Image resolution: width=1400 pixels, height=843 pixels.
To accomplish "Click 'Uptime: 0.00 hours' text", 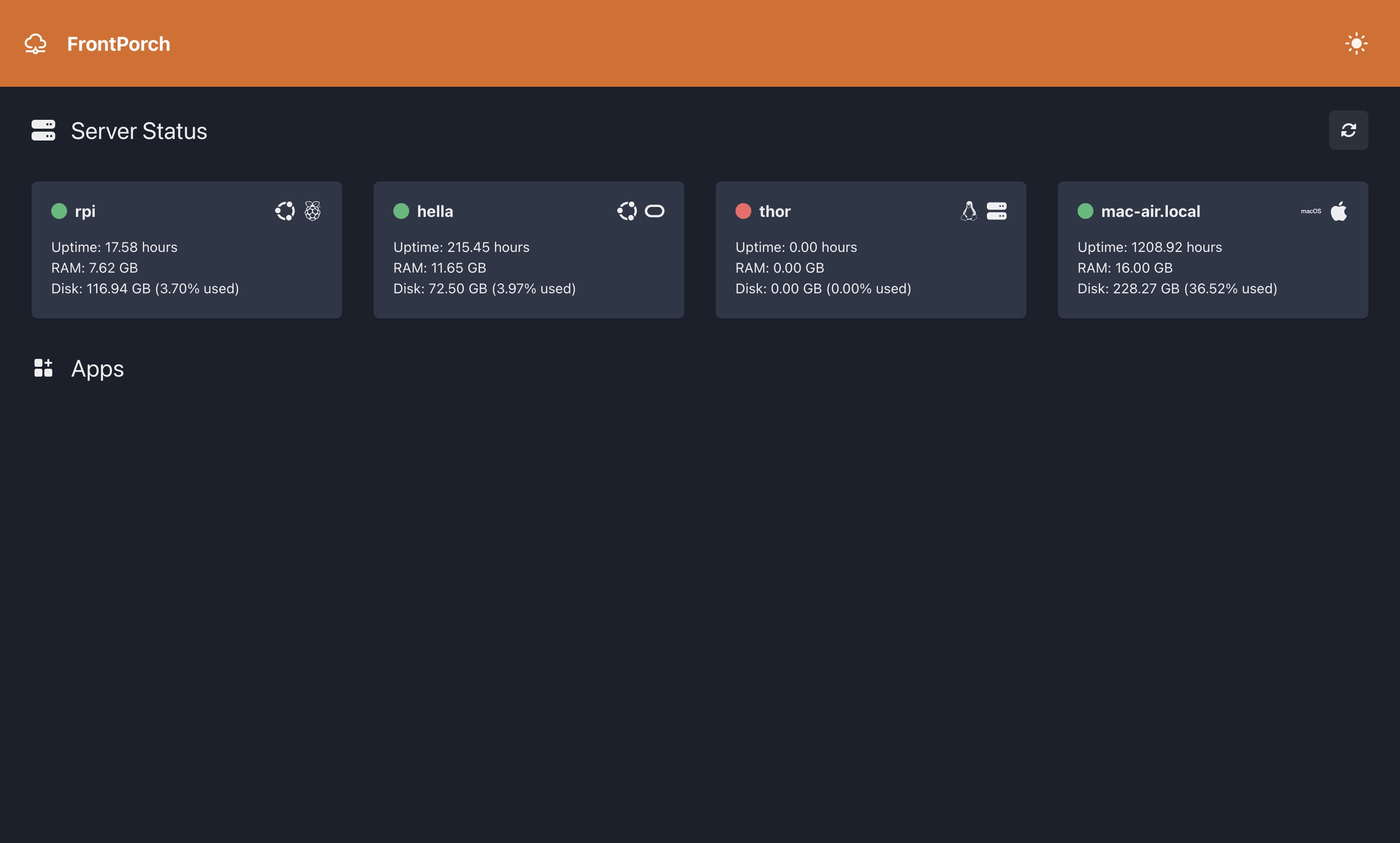I will pos(796,247).
